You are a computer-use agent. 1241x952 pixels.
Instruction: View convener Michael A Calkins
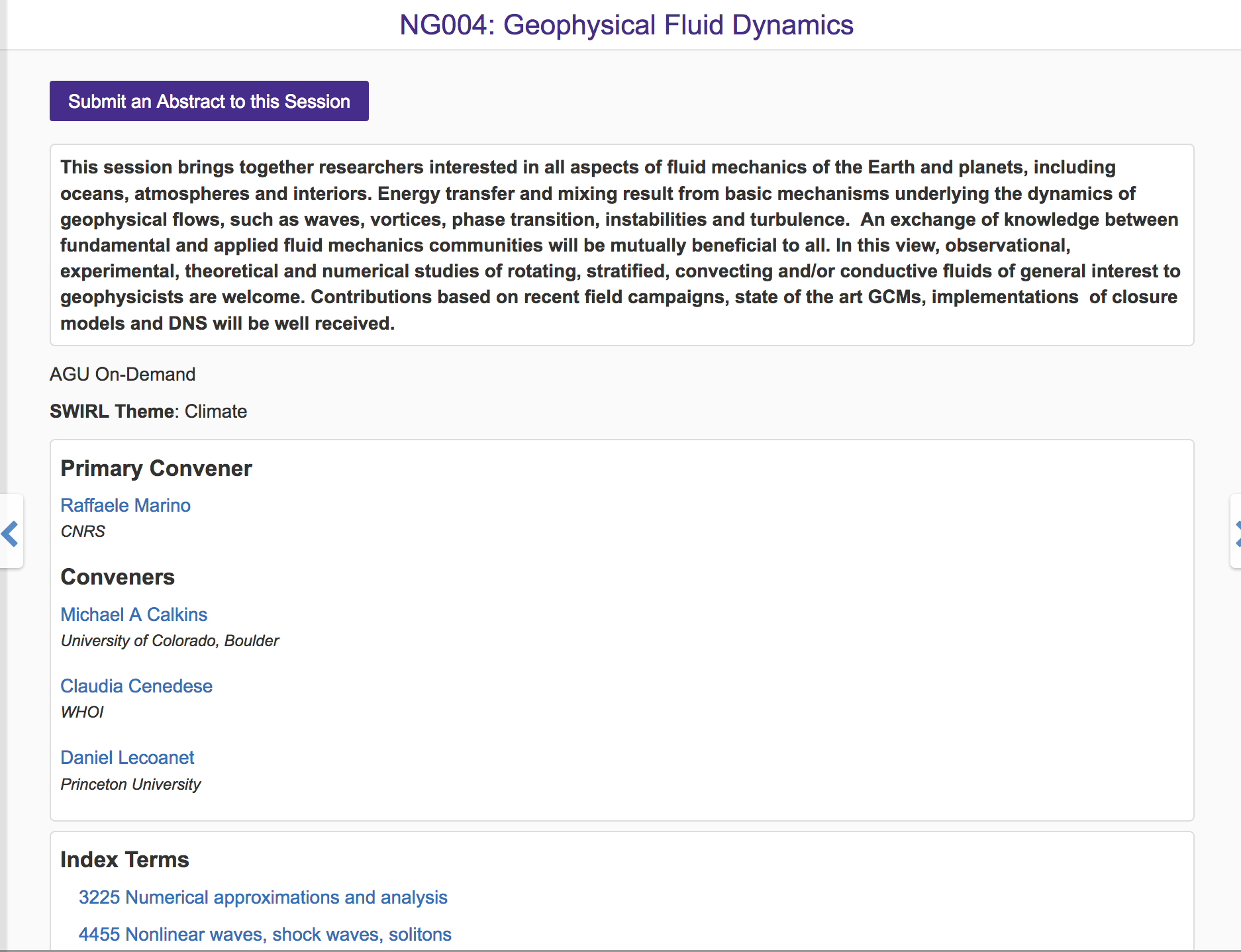coord(134,614)
